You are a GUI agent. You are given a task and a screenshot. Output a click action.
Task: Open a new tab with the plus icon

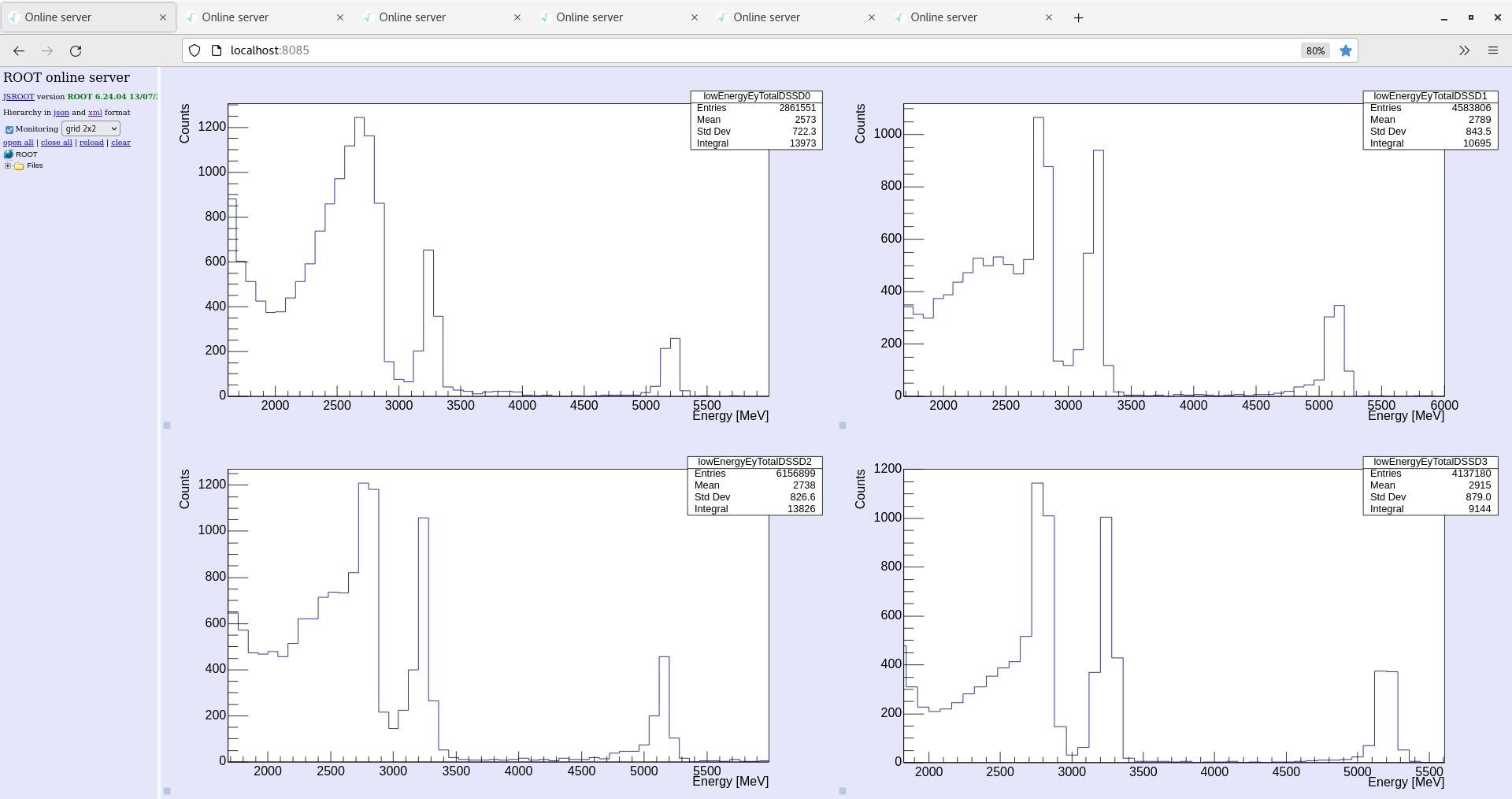pyautogui.click(x=1078, y=17)
